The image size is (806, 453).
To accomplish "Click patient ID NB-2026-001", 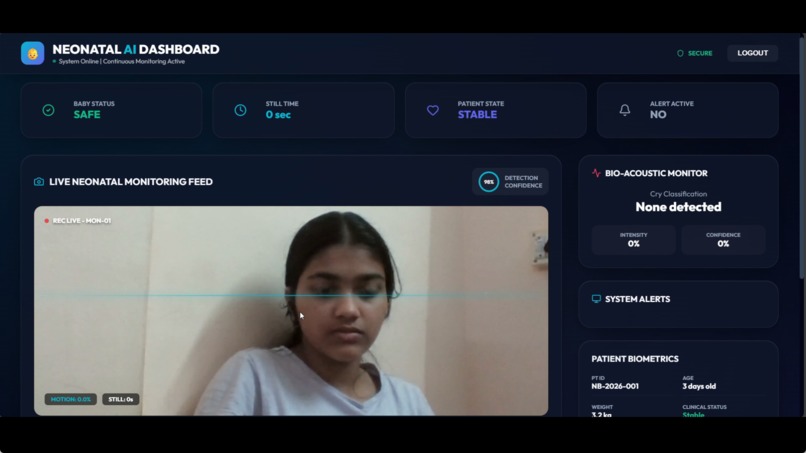I will (x=615, y=386).
